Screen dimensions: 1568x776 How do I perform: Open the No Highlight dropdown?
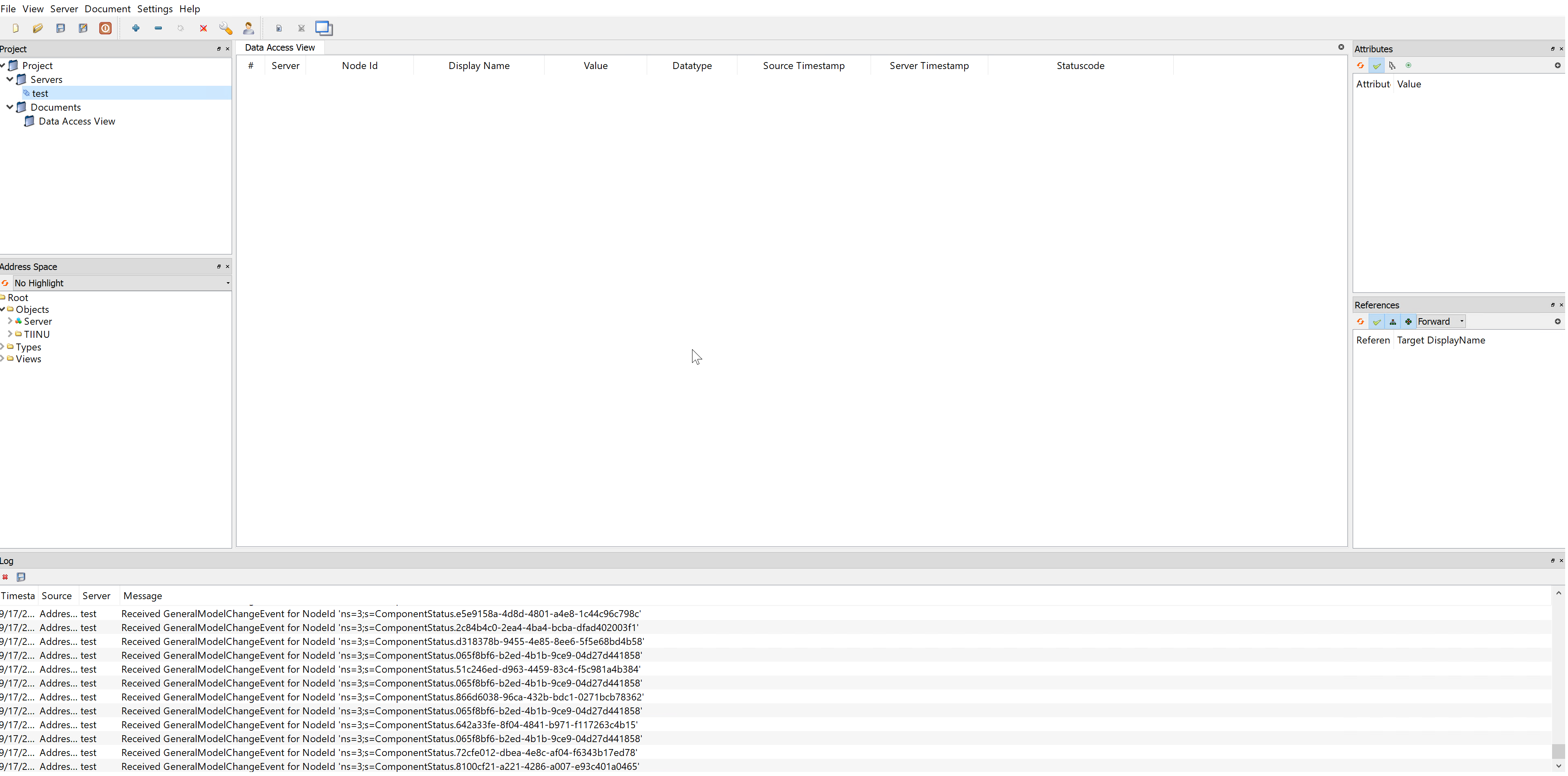(x=122, y=283)
